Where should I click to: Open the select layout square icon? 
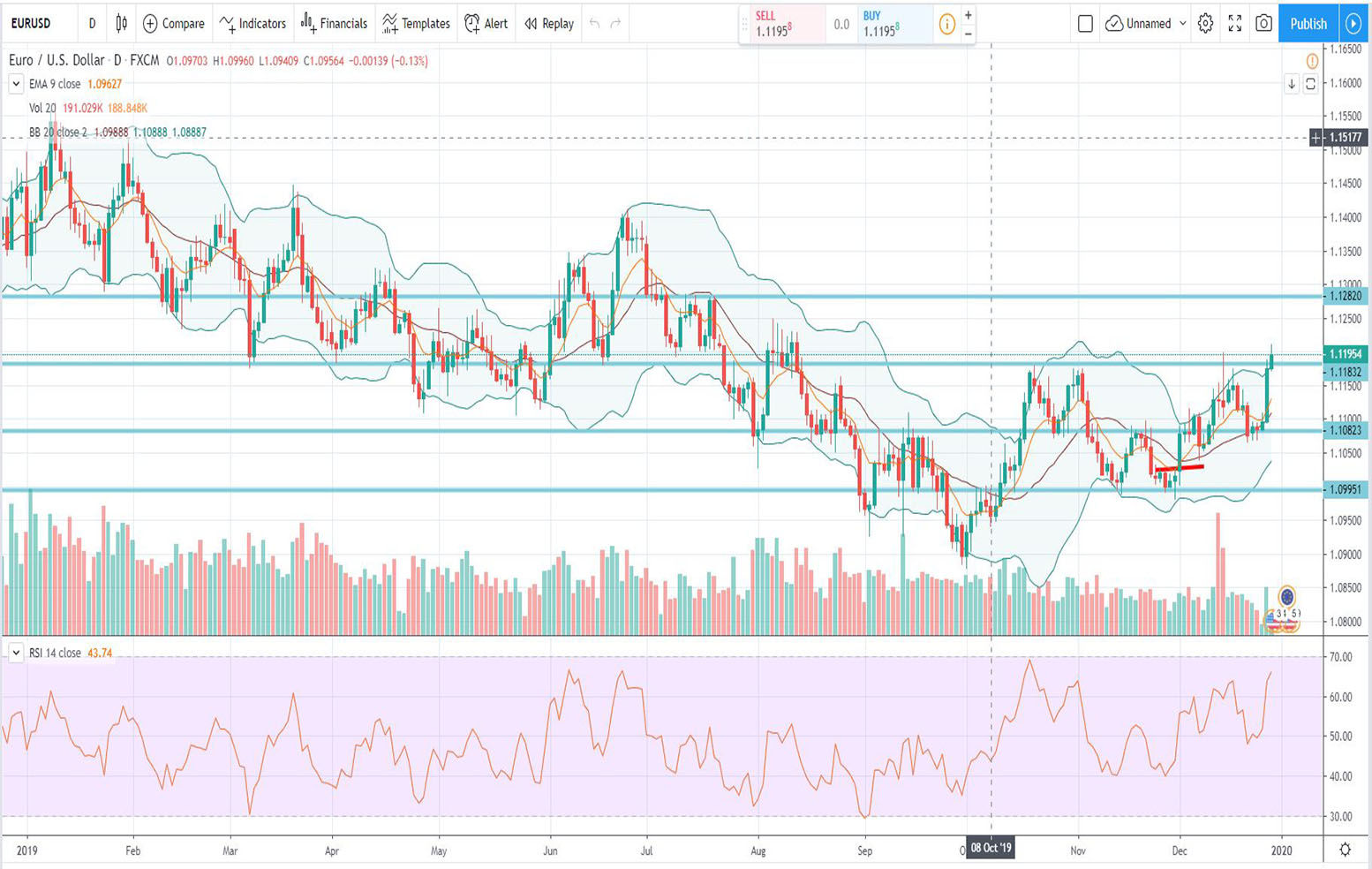coord(1086,24)
